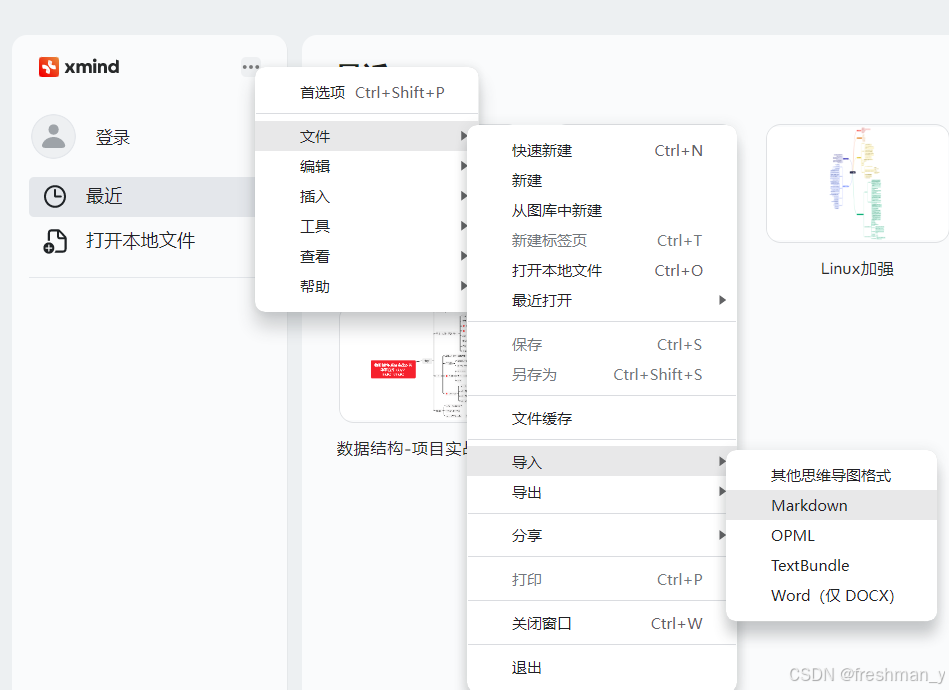Import a TextBundle file
This screenshot has width=949, height=690.
[832, 565]
